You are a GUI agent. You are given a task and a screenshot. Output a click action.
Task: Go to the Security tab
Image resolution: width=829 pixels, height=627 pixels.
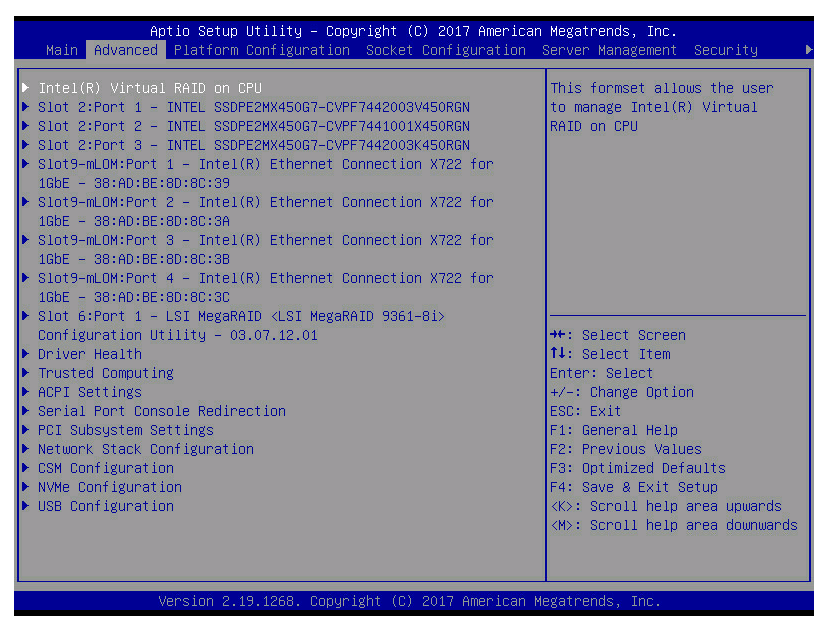[725, 50]
